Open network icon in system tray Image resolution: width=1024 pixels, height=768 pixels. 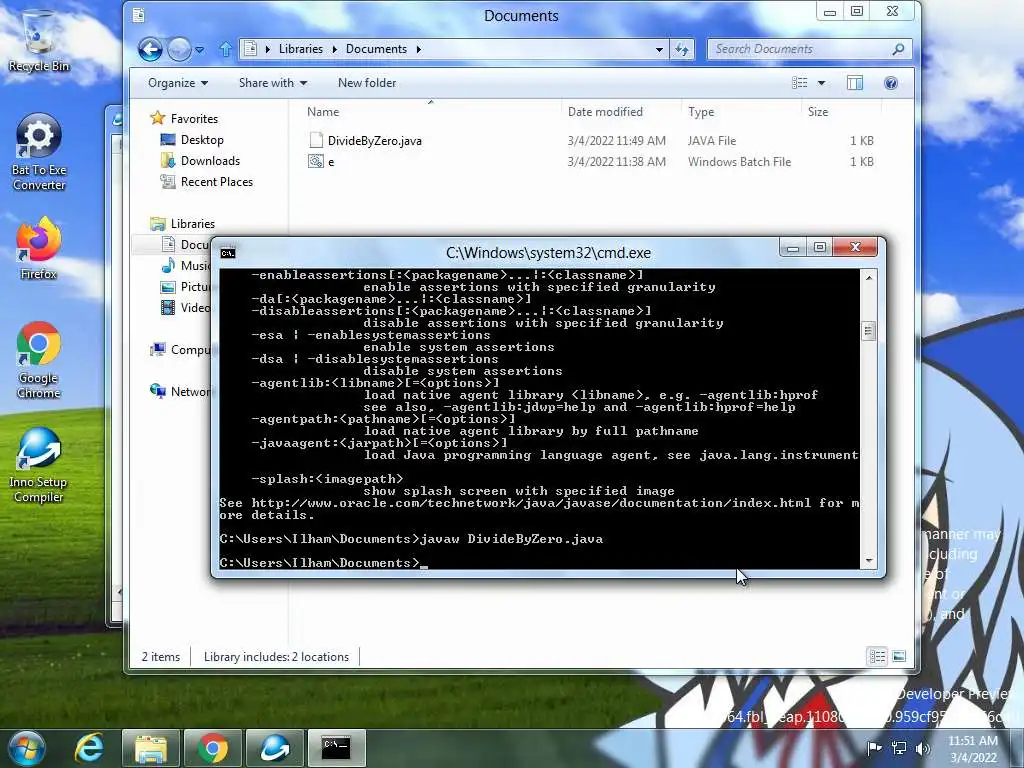coord(899,748)
